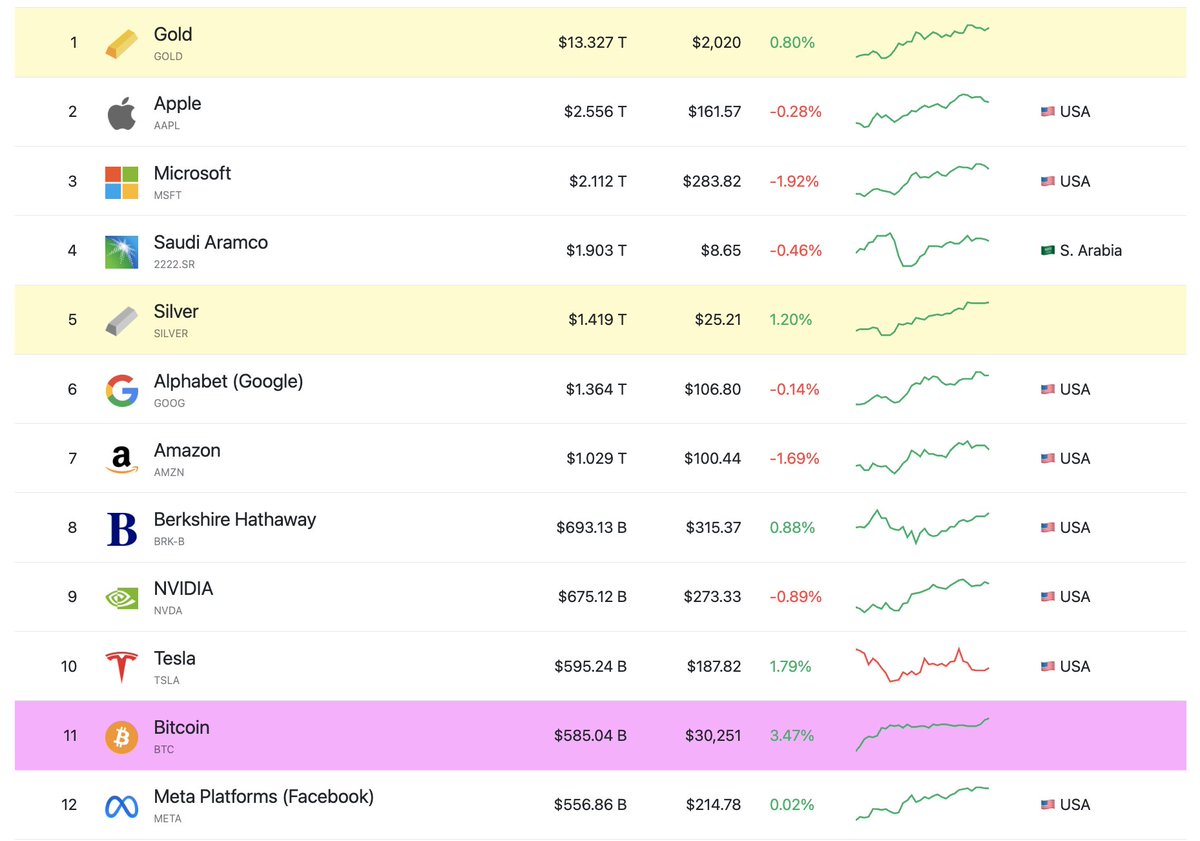
Task: Open the Microsoft company link
Action: 192,173
